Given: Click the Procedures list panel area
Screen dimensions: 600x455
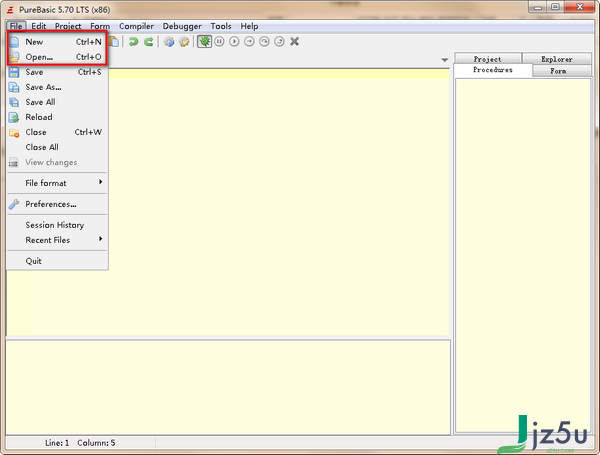Looking at the screenshot, I should tap(523, 255).
